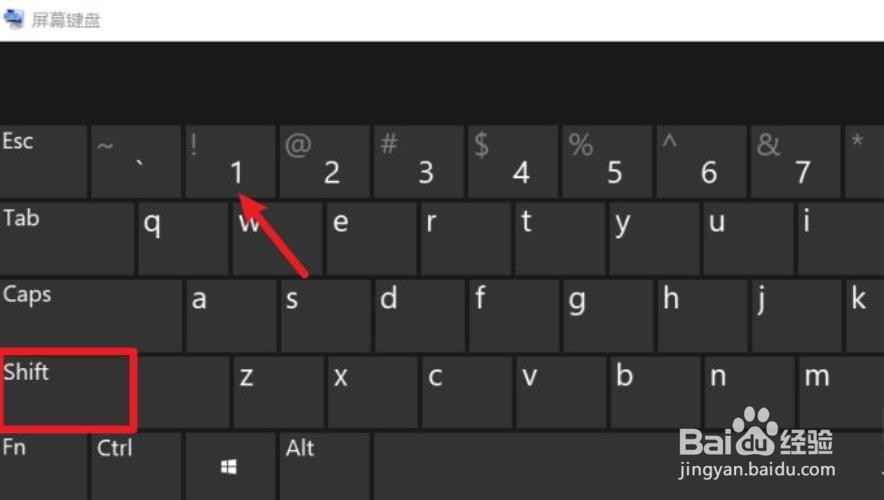Toggle the Alt modifier key
The image size is (884, 500).
pos(324,467)
